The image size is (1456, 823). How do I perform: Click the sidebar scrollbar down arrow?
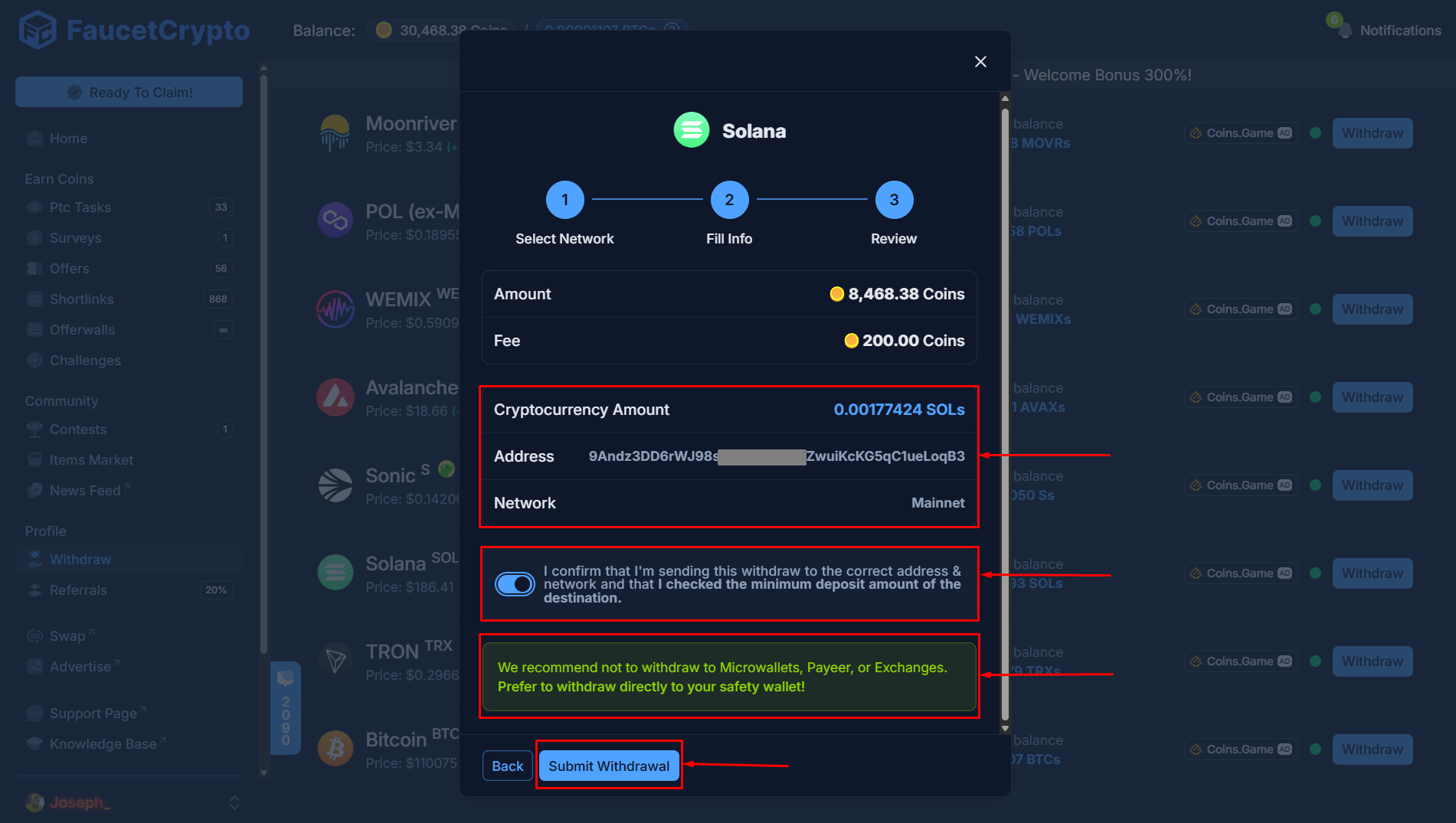(263, 772)
